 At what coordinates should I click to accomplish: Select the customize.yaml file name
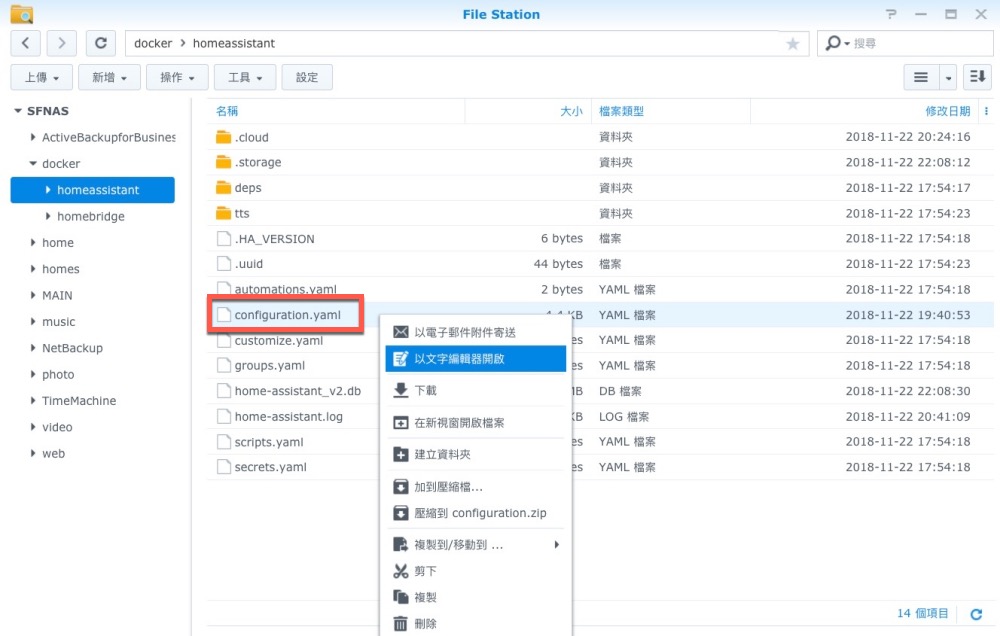pos(279,341)
